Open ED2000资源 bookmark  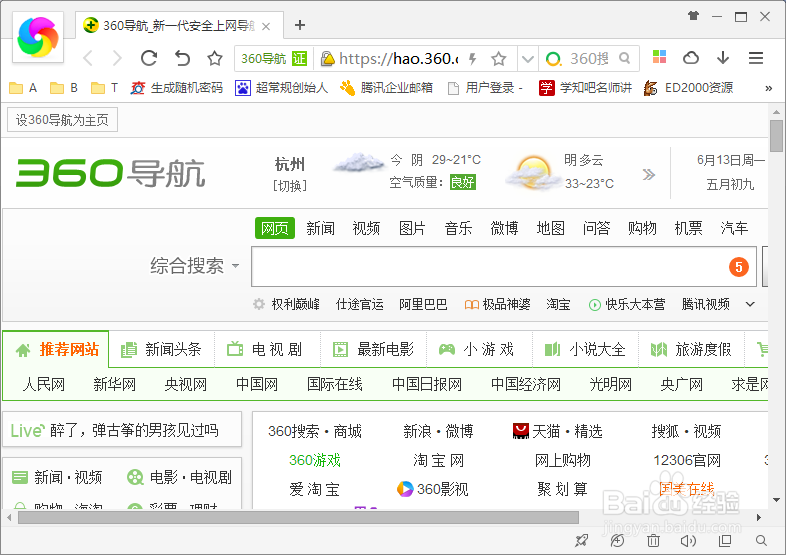[x=689, y=88]
